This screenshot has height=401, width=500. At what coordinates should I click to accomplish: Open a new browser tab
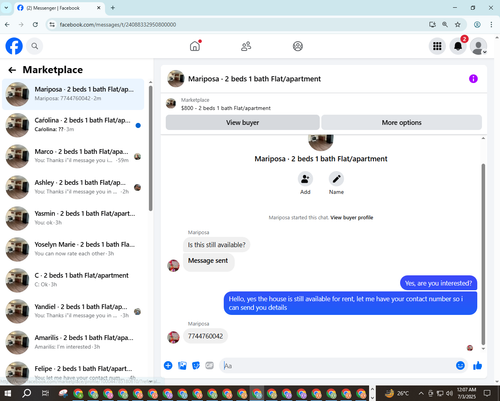pos(113,8)
